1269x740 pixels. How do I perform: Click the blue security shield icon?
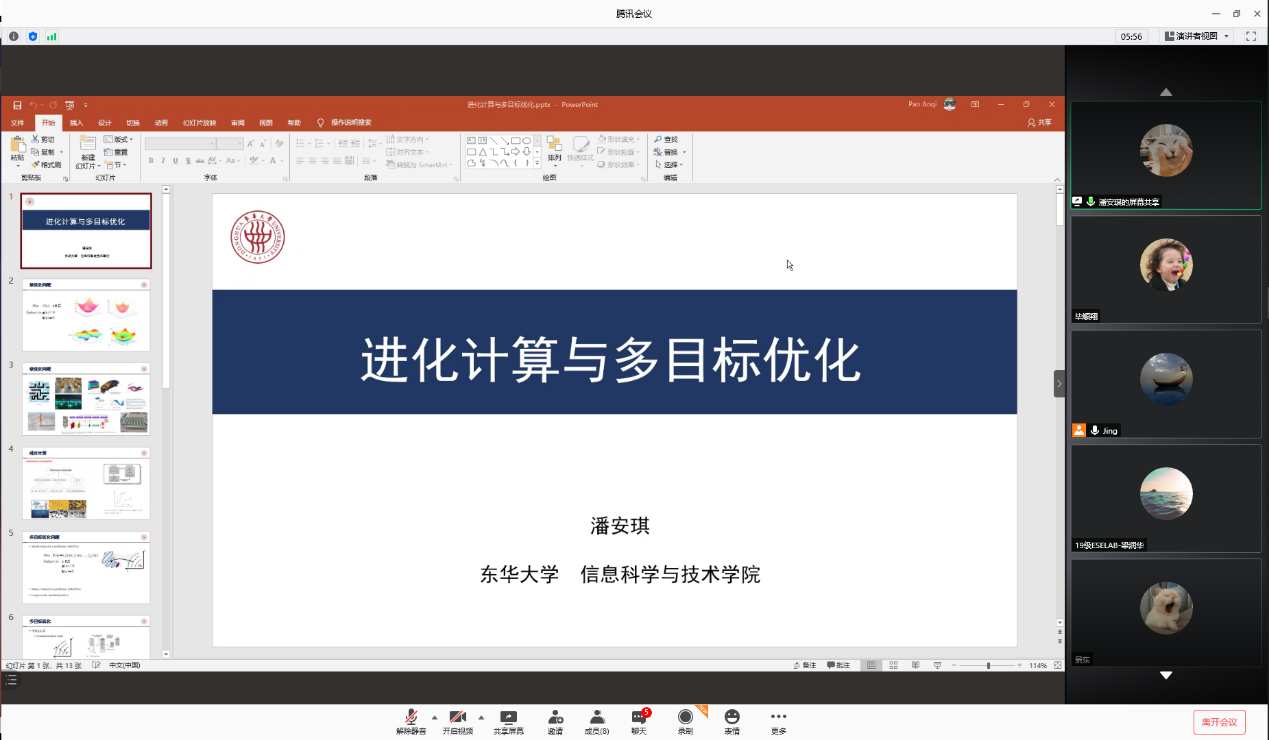pyautogui.click(x=32, y=36)
